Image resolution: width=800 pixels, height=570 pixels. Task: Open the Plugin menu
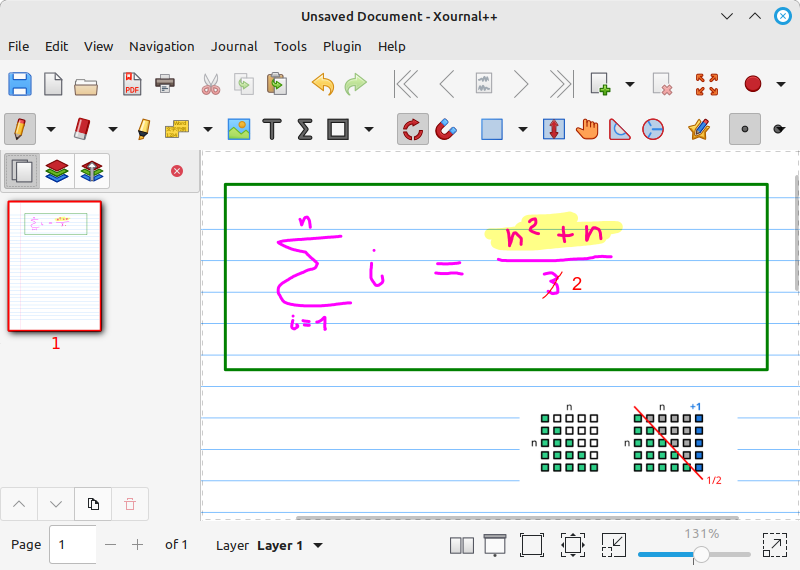342,46
